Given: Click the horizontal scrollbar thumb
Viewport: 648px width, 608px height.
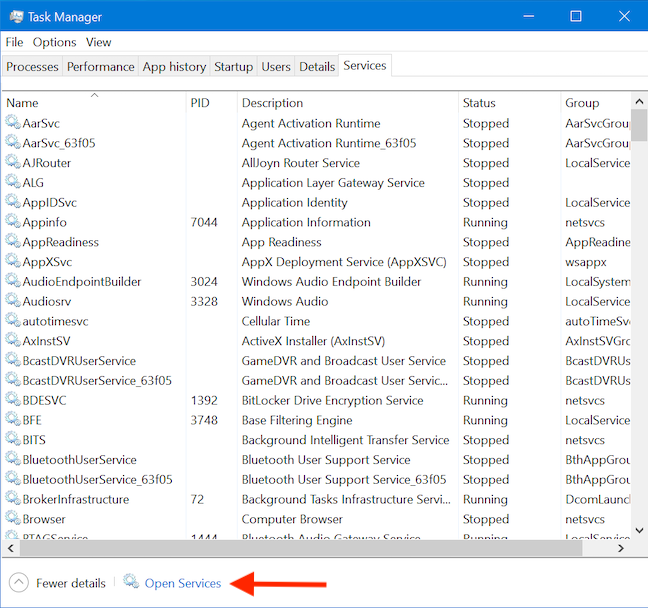Looking at the screenshot, I should coord(301,548).
